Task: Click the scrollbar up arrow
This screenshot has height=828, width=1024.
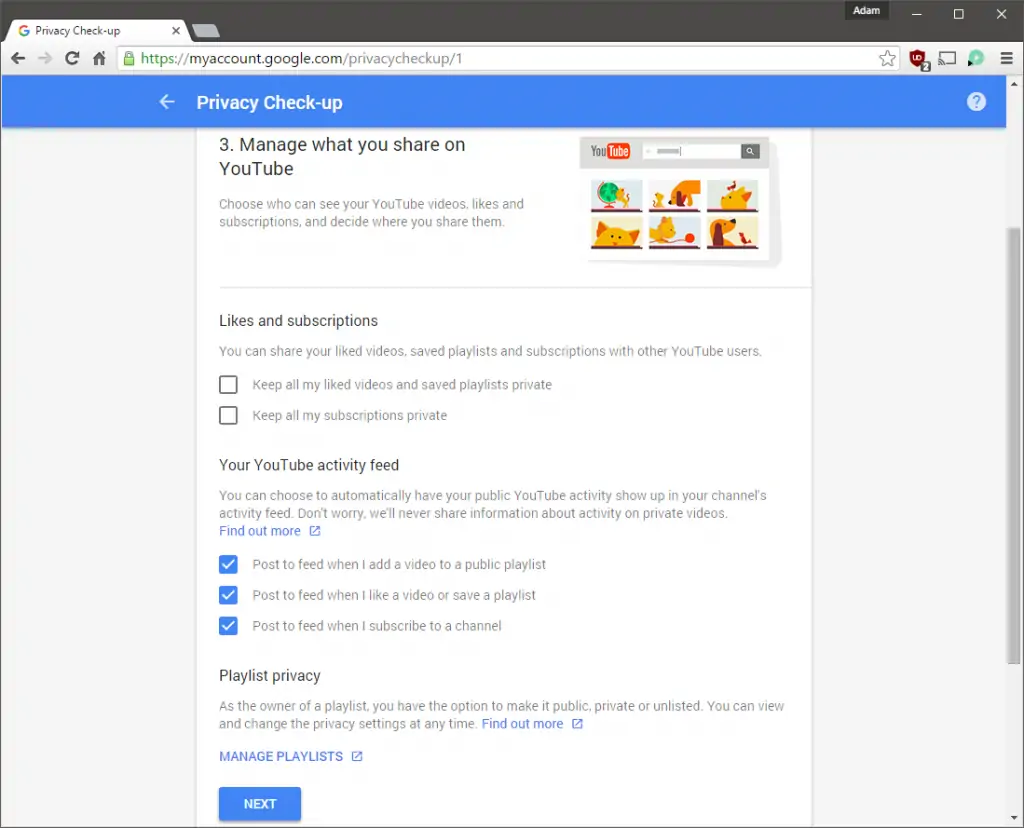Action: [1014, 84]
